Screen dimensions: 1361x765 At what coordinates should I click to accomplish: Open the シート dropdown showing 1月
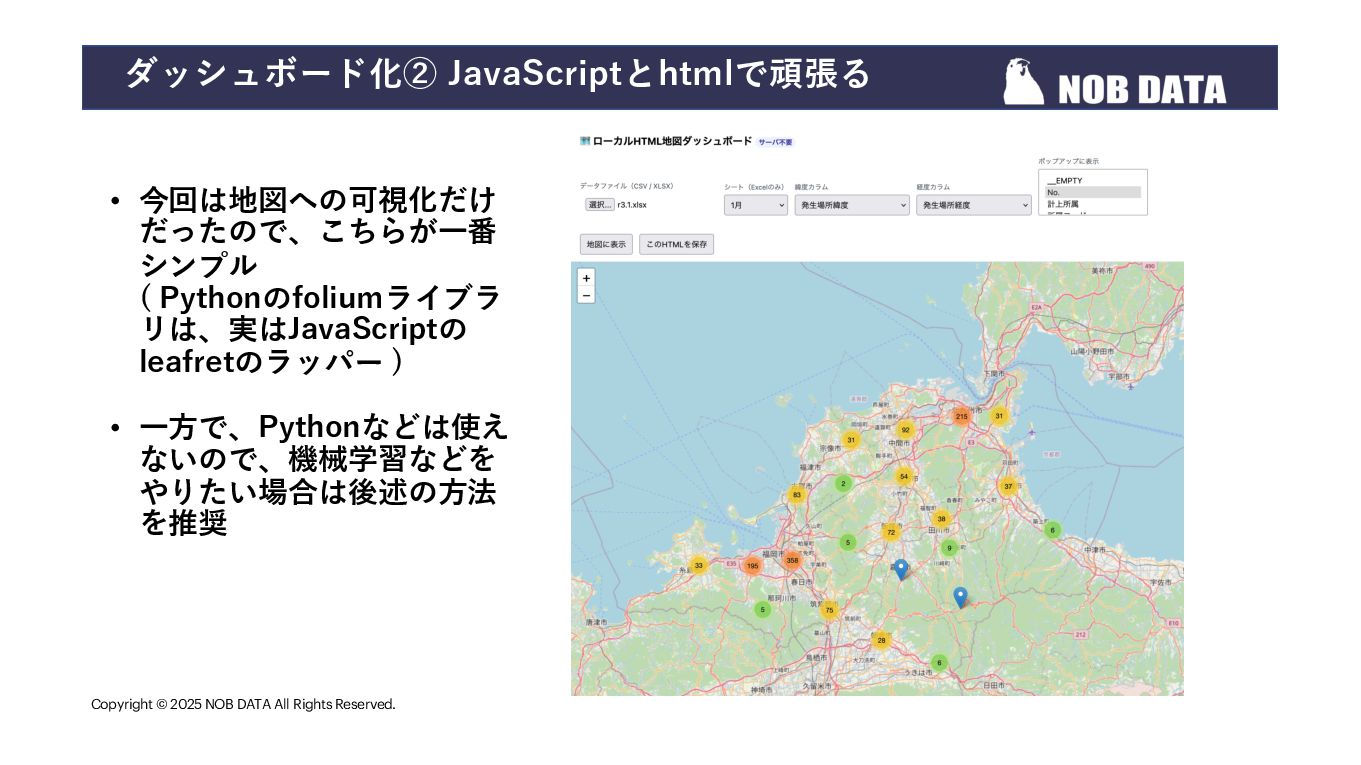tap(756, 205)
